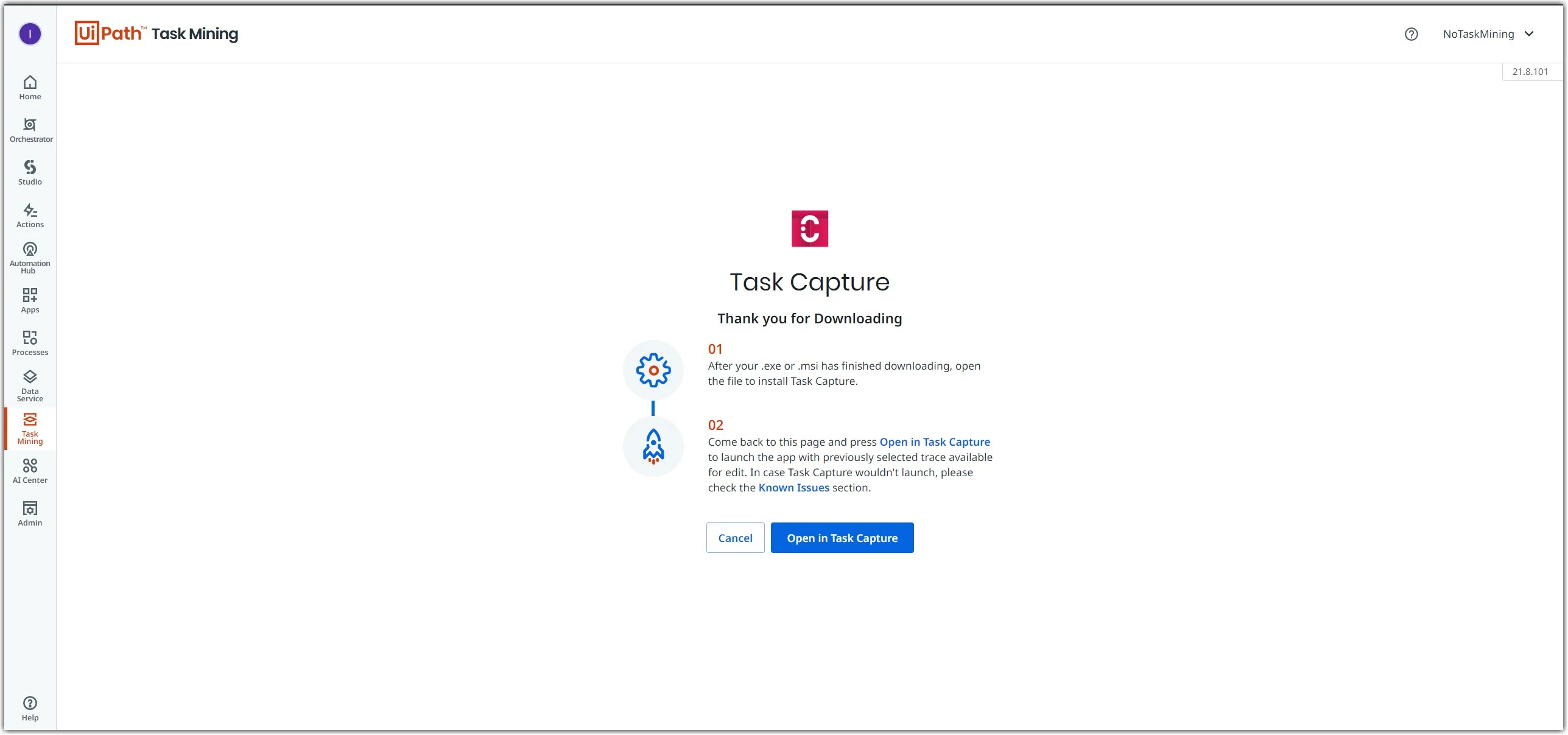This screenshot has height=735, width=1568.
Task: Click the 'After your .exe or .msi' instruction text
Action: pos(844,373)
